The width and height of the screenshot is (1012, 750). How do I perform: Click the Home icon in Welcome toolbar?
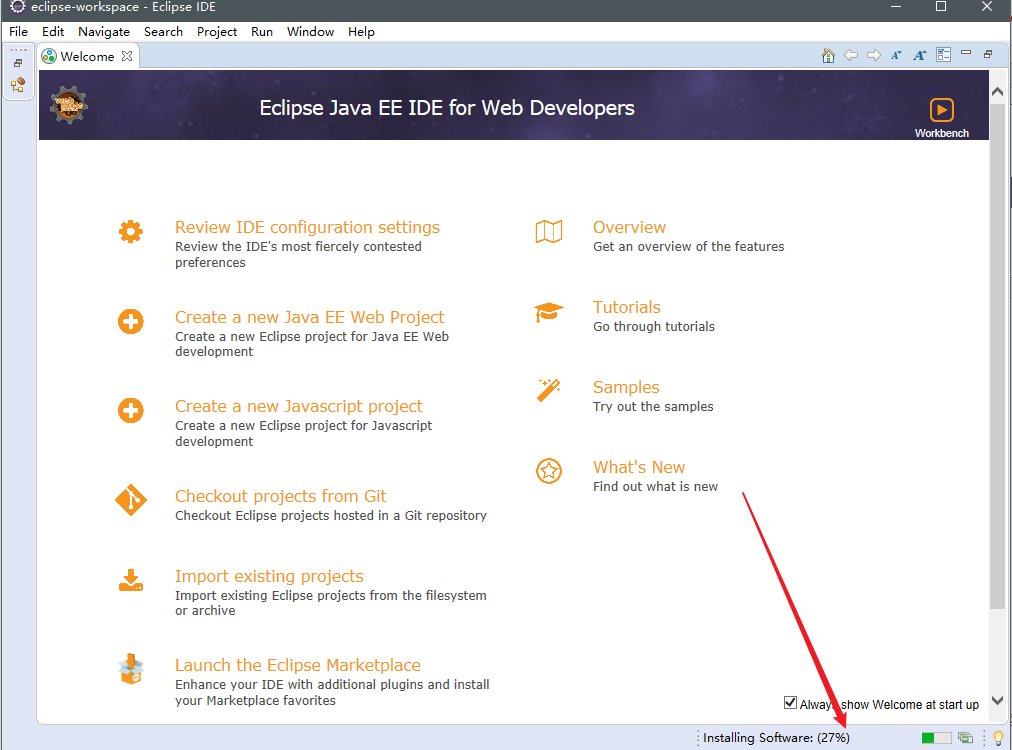[828, 56]
